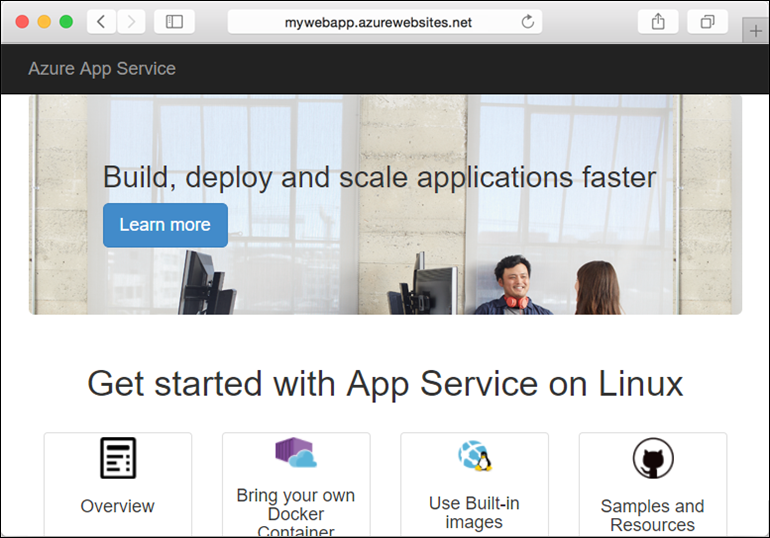Click the GitHub octocat icon
Image resolution: width=770 pixels, height=538 pixels.
coord(653,458)
